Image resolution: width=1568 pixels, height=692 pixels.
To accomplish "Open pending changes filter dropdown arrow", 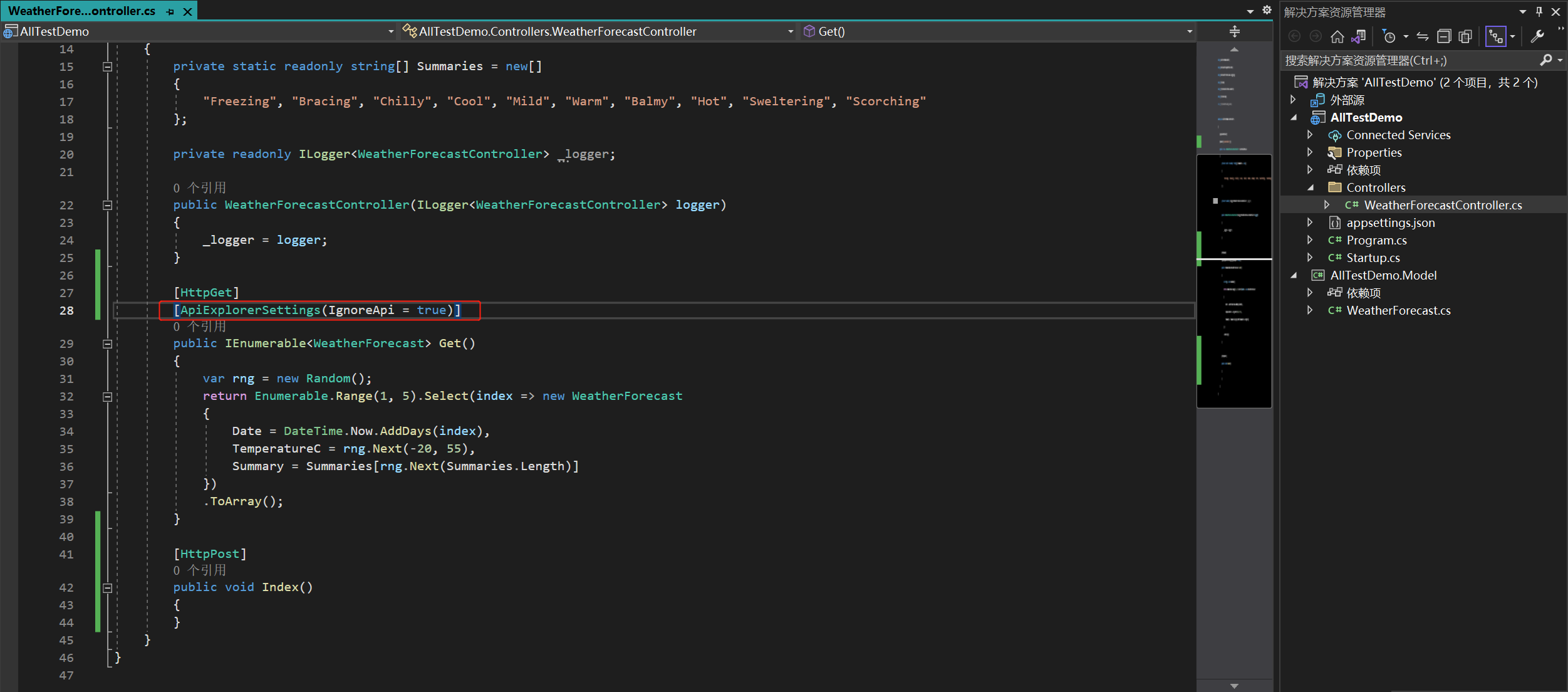I will point(1406,37).
